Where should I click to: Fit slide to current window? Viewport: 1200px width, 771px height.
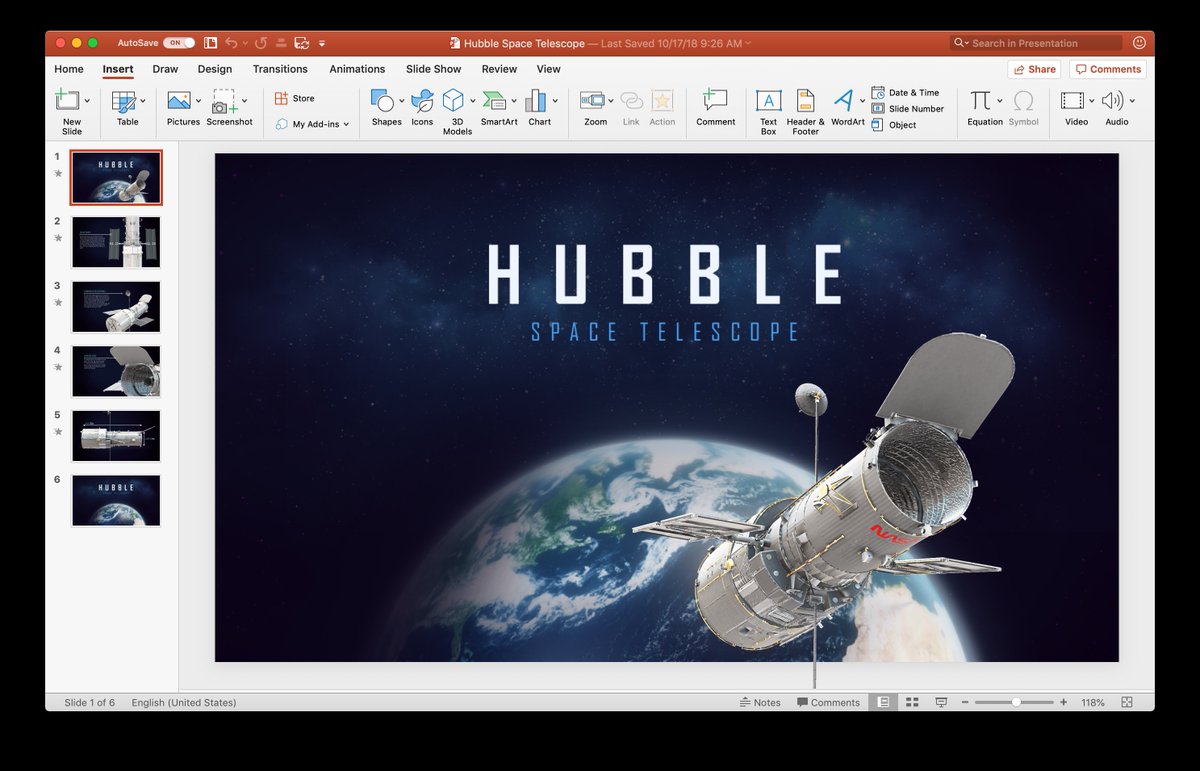[1127, 703]
